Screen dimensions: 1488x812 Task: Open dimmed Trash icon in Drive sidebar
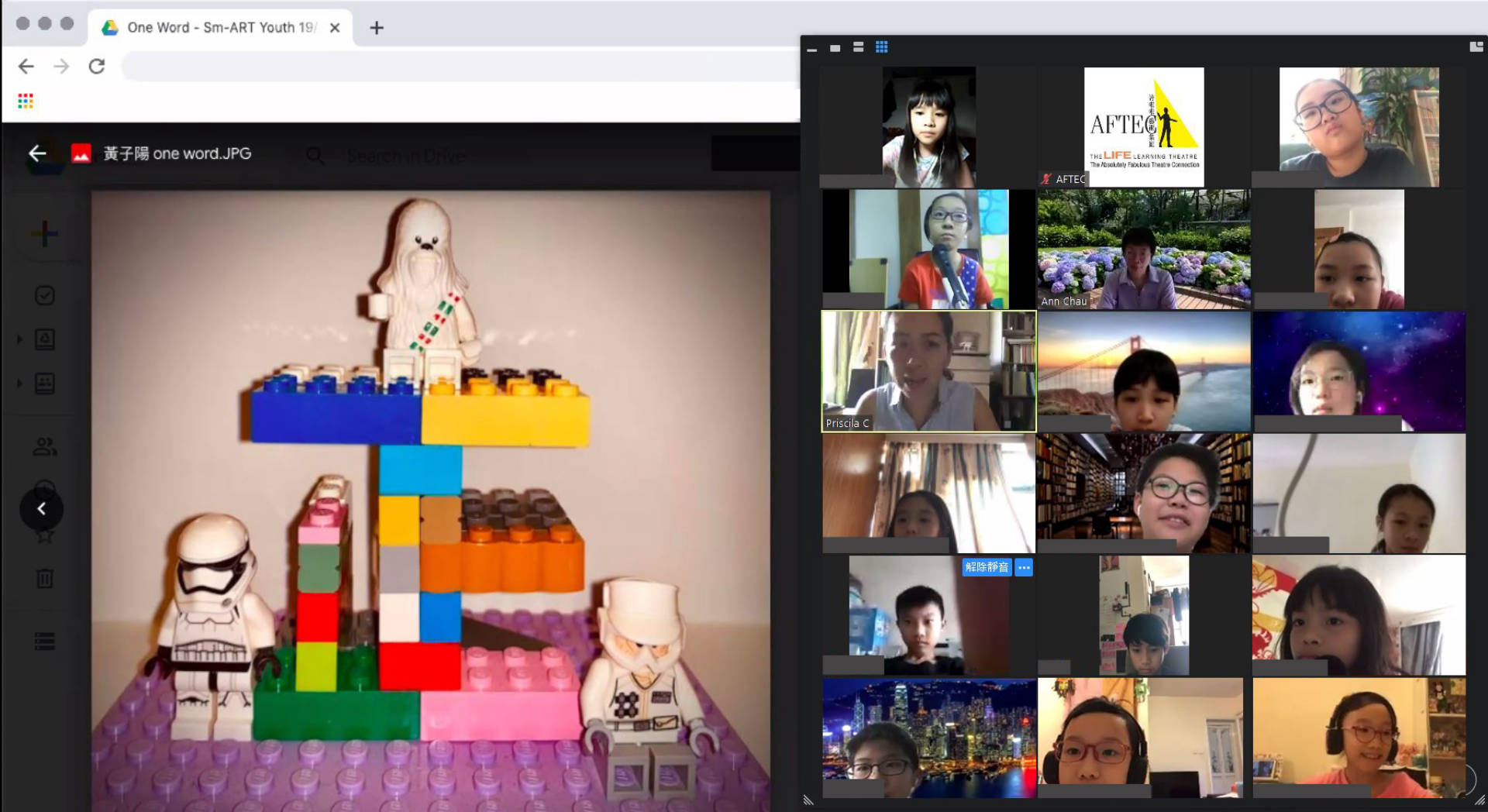tap(45, 578)
